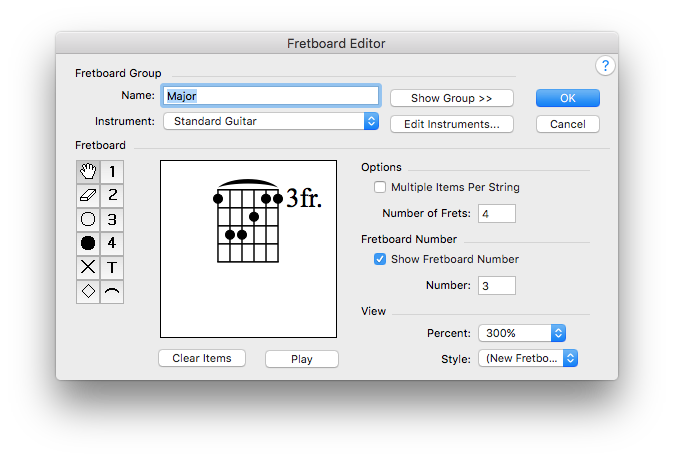Choose the filled dot tool
The width and height of the screenshot is (674, 460).
[x=88, y=243]
